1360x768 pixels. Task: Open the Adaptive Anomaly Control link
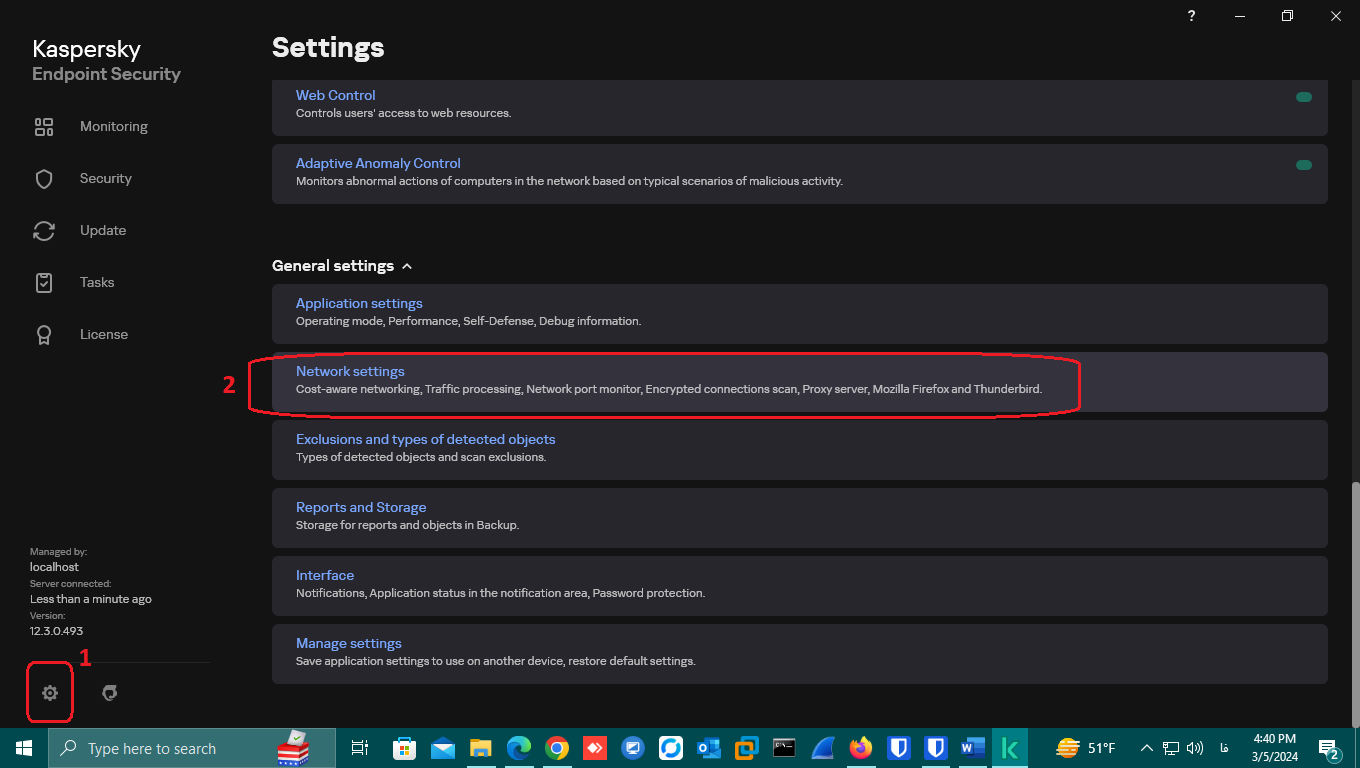click(x=378, y=164)
